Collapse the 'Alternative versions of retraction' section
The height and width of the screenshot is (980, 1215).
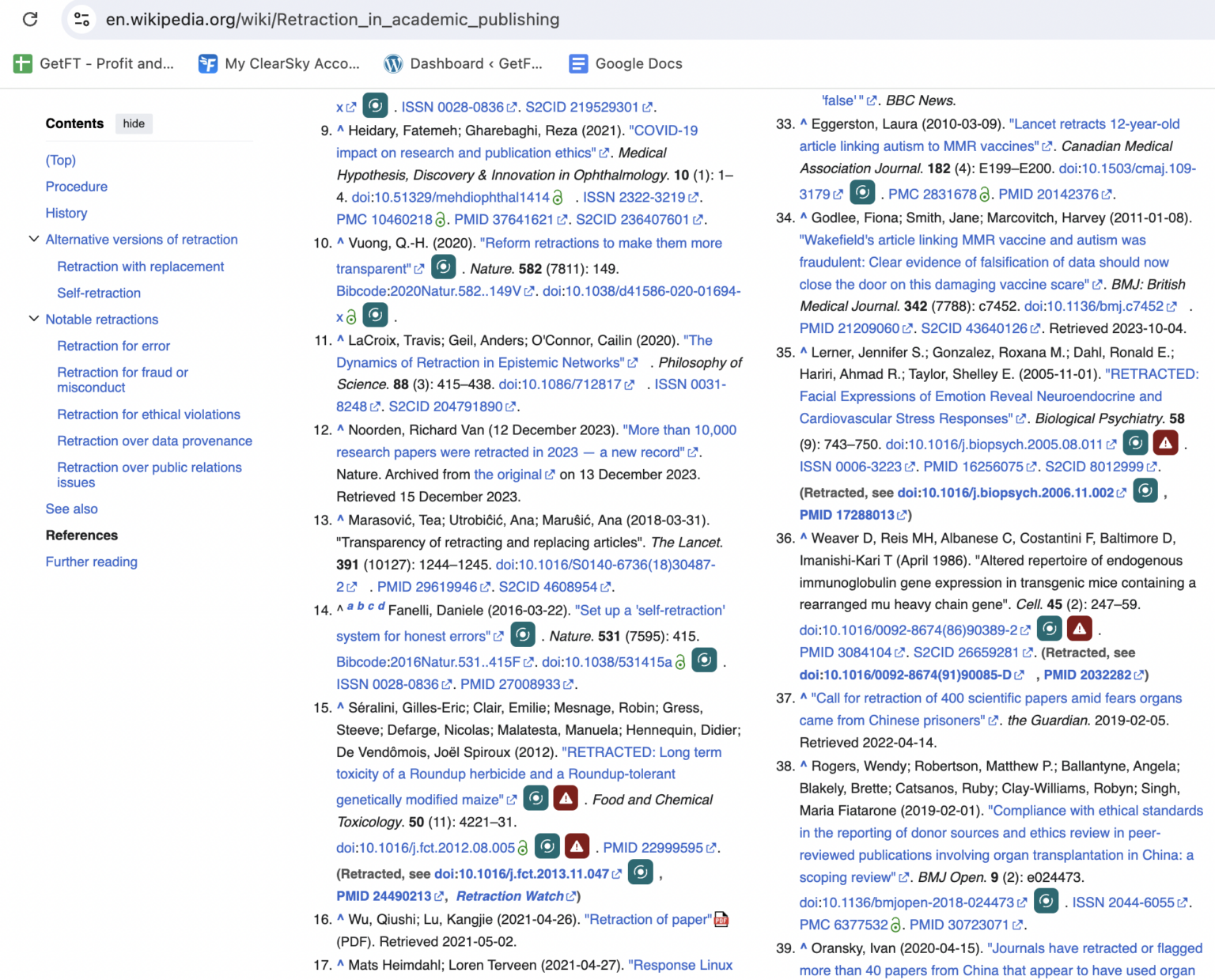[x=33, y=239]
